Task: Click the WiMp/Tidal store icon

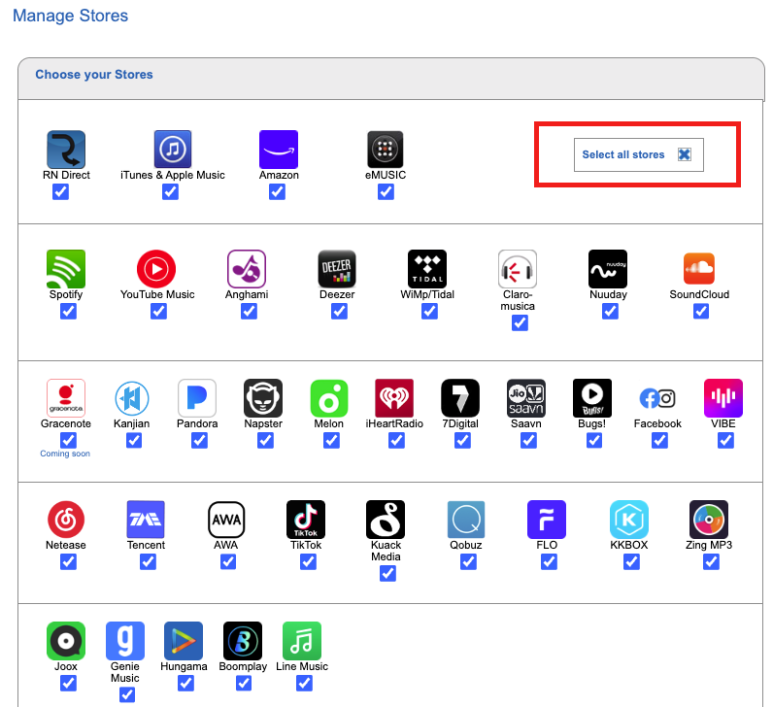Action: (x=427, y=269)
